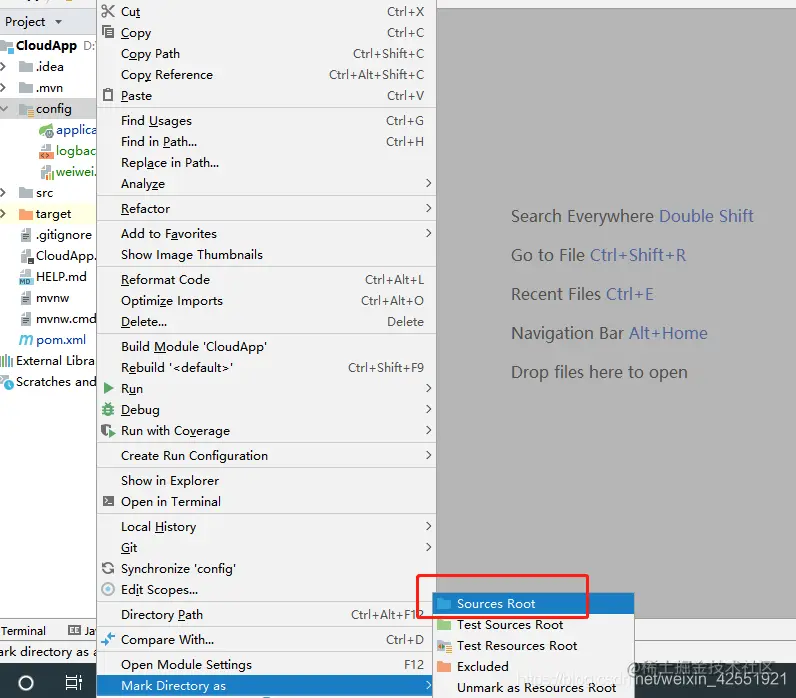Click the Compare With arrows icon
Screen dimensions: 796x698
[x=108, y=639]
